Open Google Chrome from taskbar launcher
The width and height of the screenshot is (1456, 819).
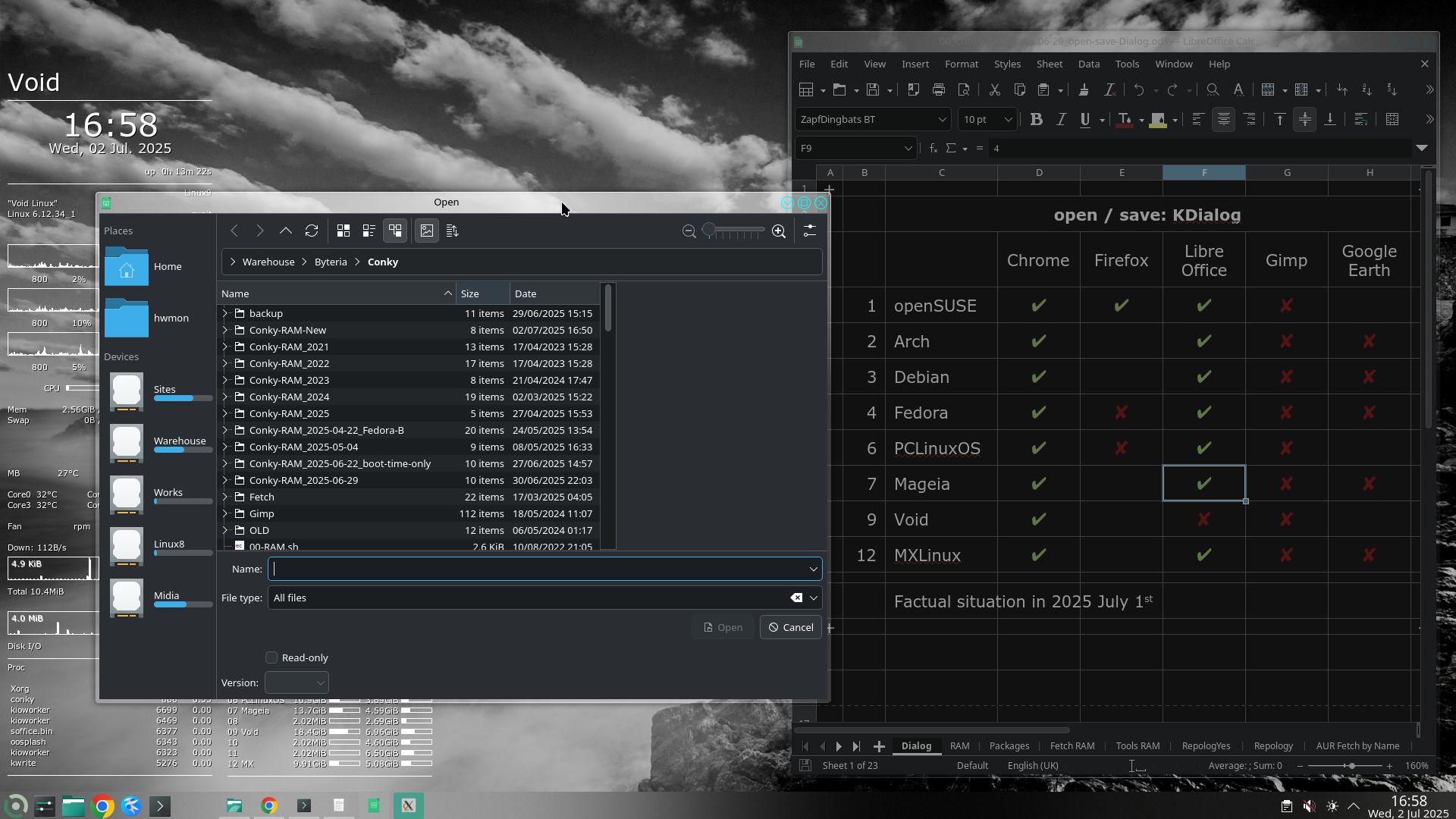[102, 805]
